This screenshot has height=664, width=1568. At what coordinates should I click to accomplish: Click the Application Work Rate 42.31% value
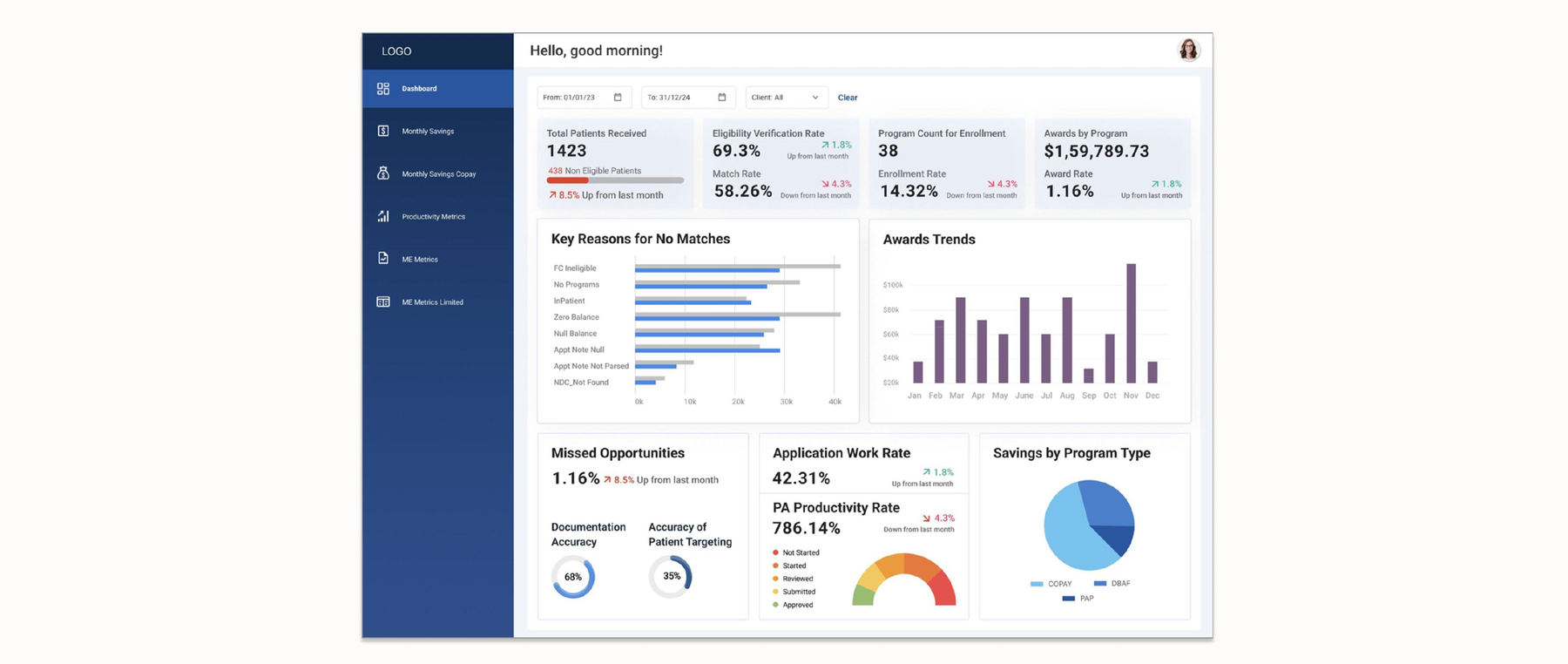point(801,478)
